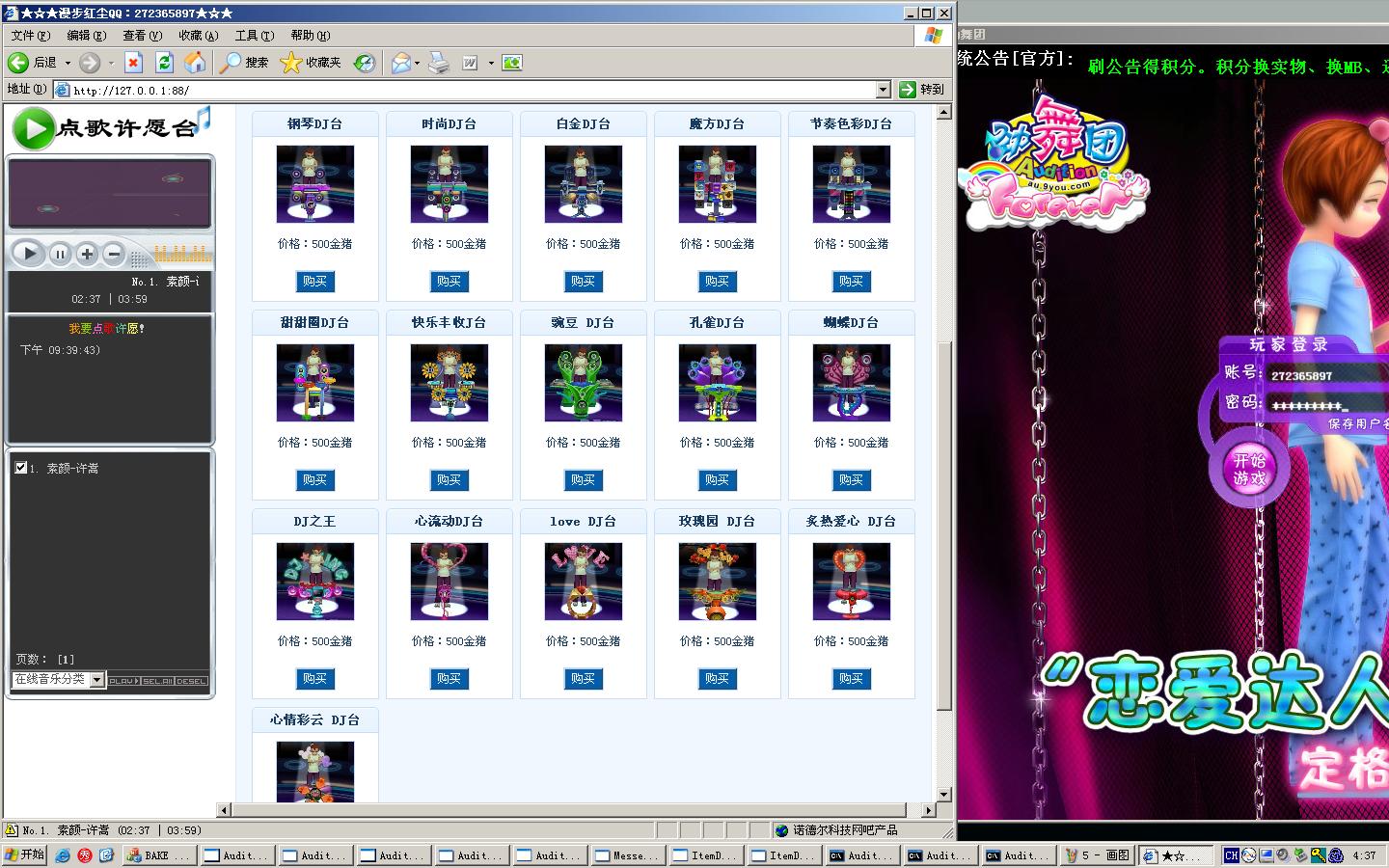Click SEL.All to select all songs

pyautogui.click(x=157, y=681)
